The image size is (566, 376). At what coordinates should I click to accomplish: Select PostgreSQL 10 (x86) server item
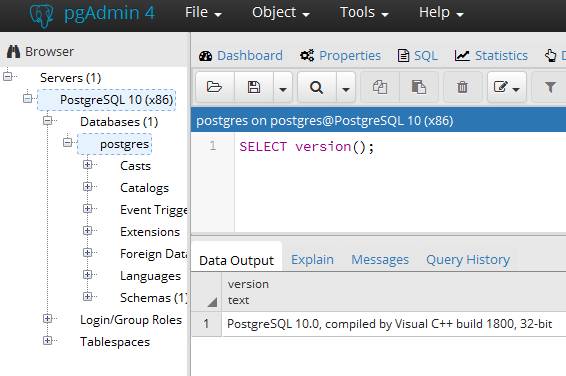pos(107,100)
